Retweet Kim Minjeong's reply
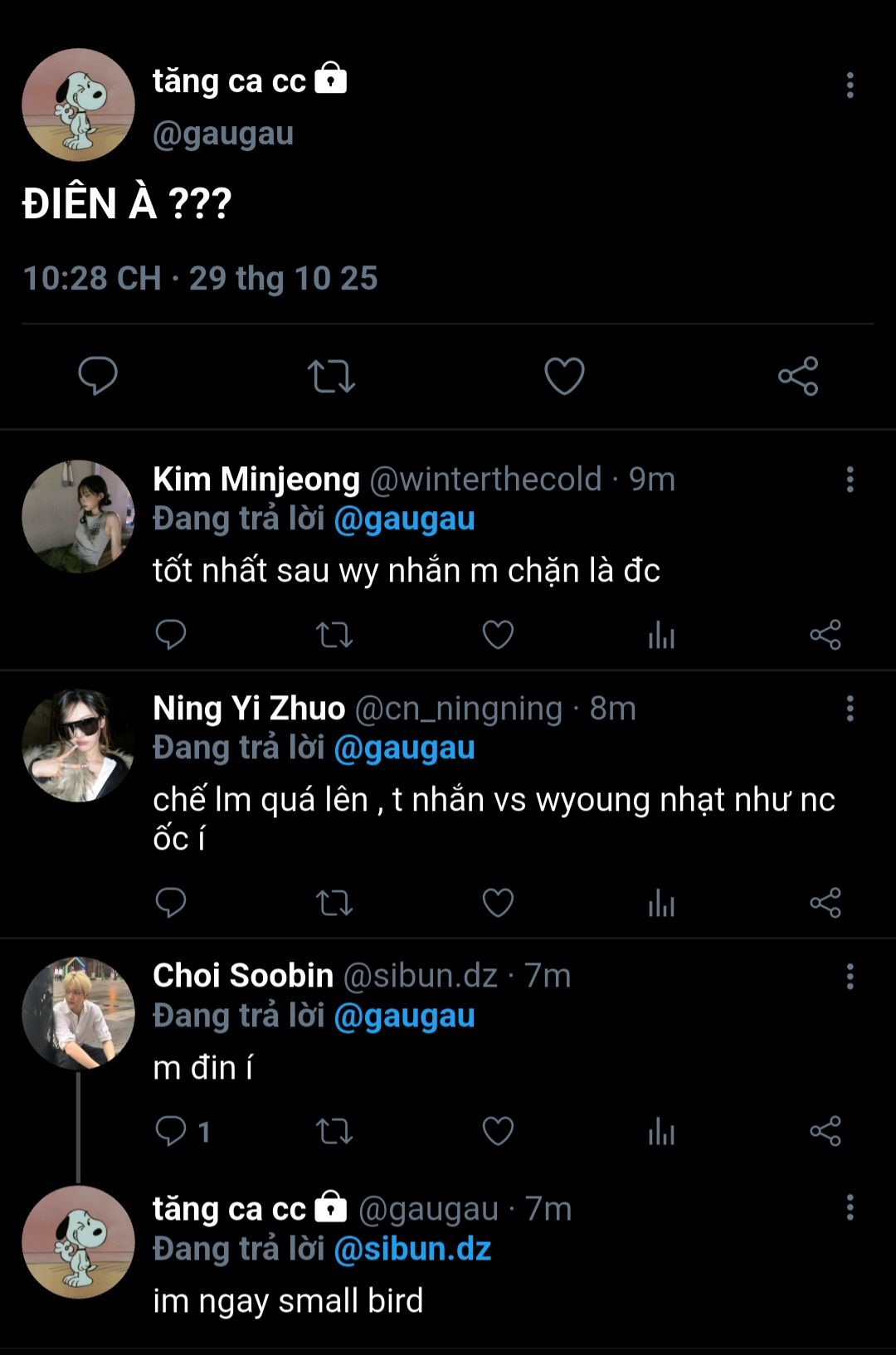Screen dimensions: 896x1355 334,636
